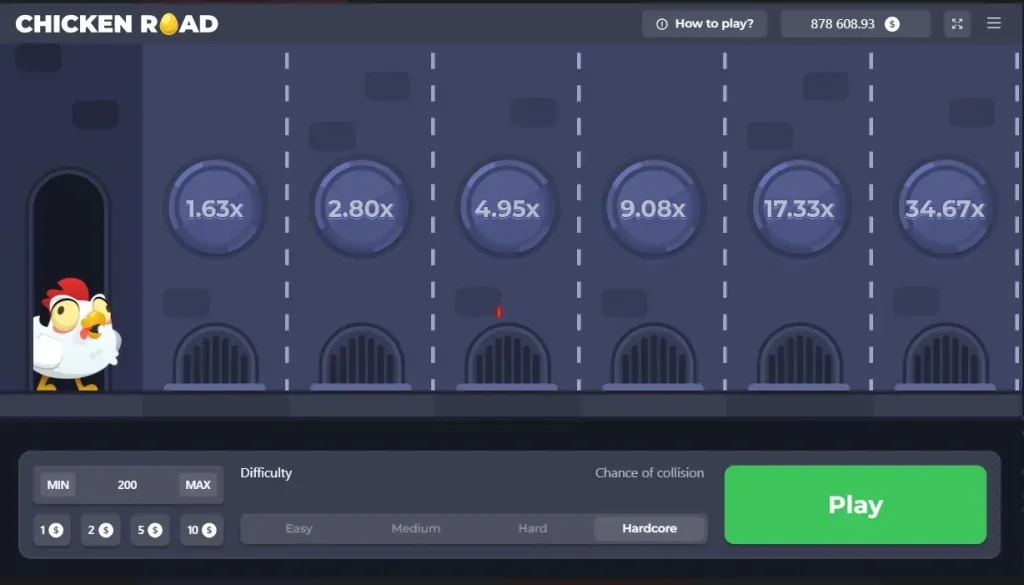1024x585 pixels.
Task: Choose the 2 dollar quick bet
Action: [101, 530]
